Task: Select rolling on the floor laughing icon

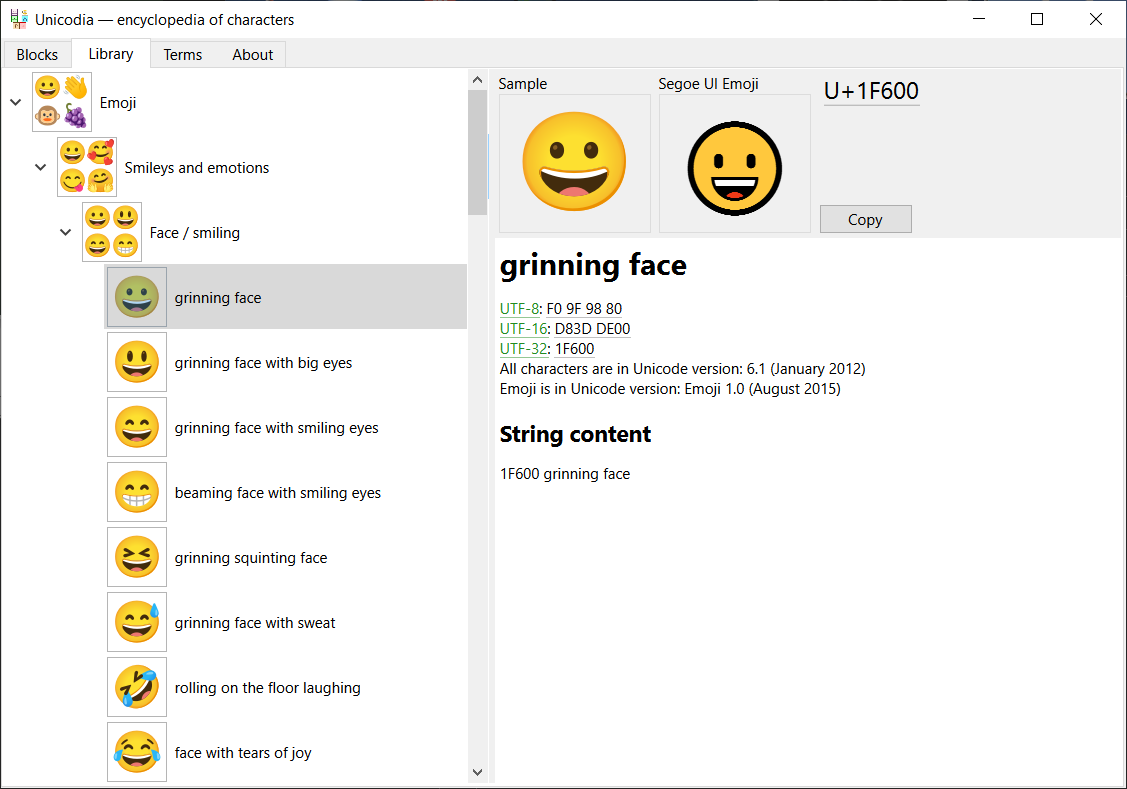Action: tap(137, 688)
